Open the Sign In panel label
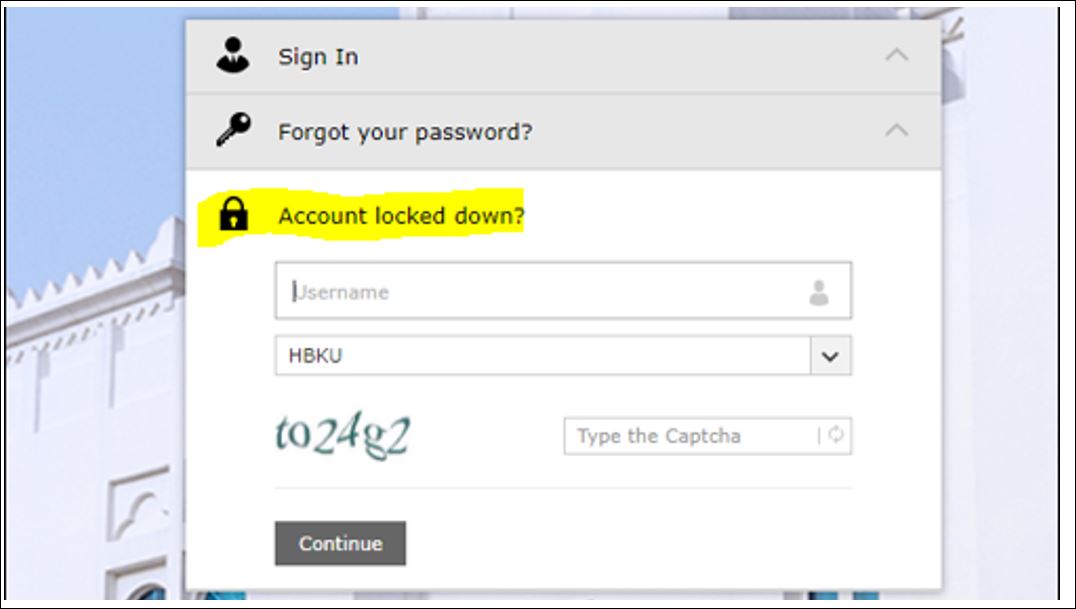Screen dimensions: 1076x609 tap(318, 57)
